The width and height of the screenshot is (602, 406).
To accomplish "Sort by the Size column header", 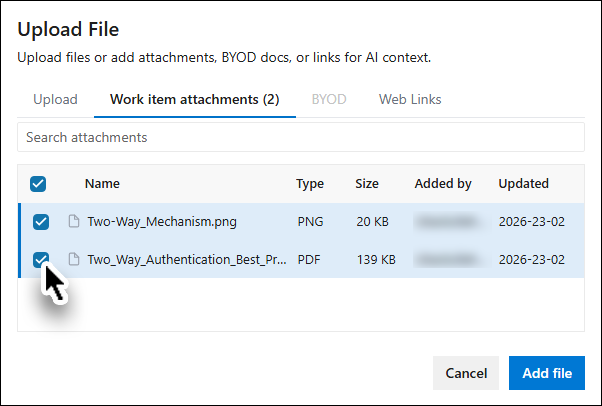I will pos(367,184).
